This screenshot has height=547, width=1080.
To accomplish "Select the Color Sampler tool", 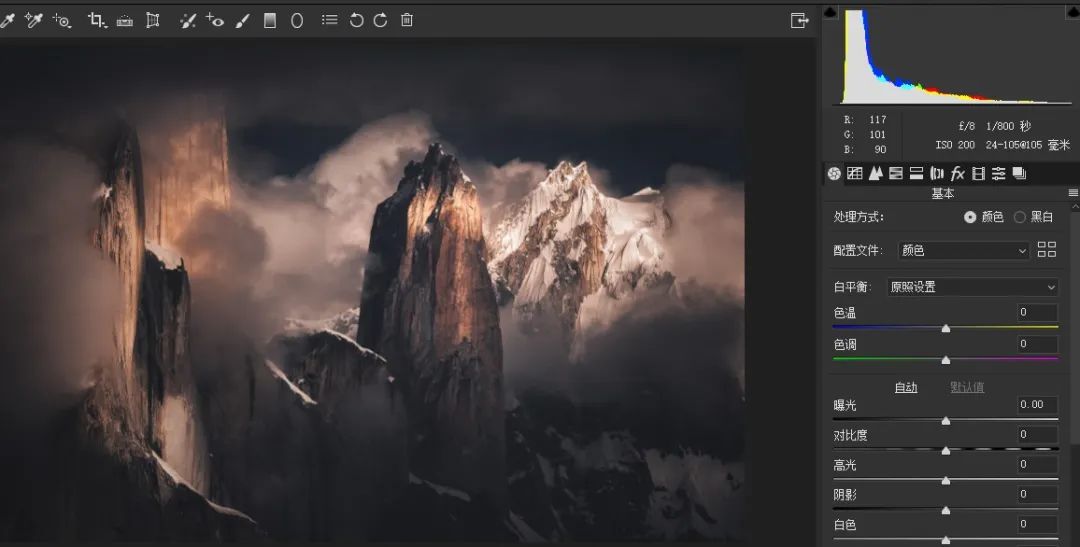I will (33, 21).
